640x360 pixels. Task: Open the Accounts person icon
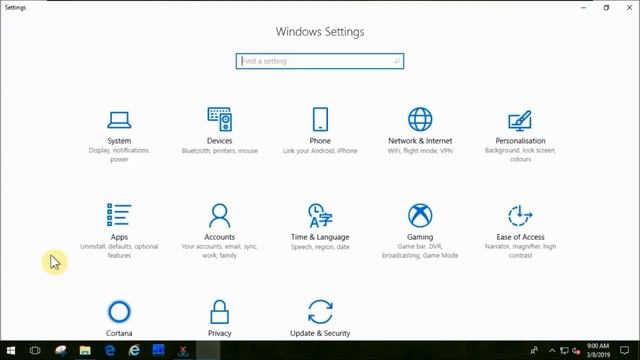point(220,216)
